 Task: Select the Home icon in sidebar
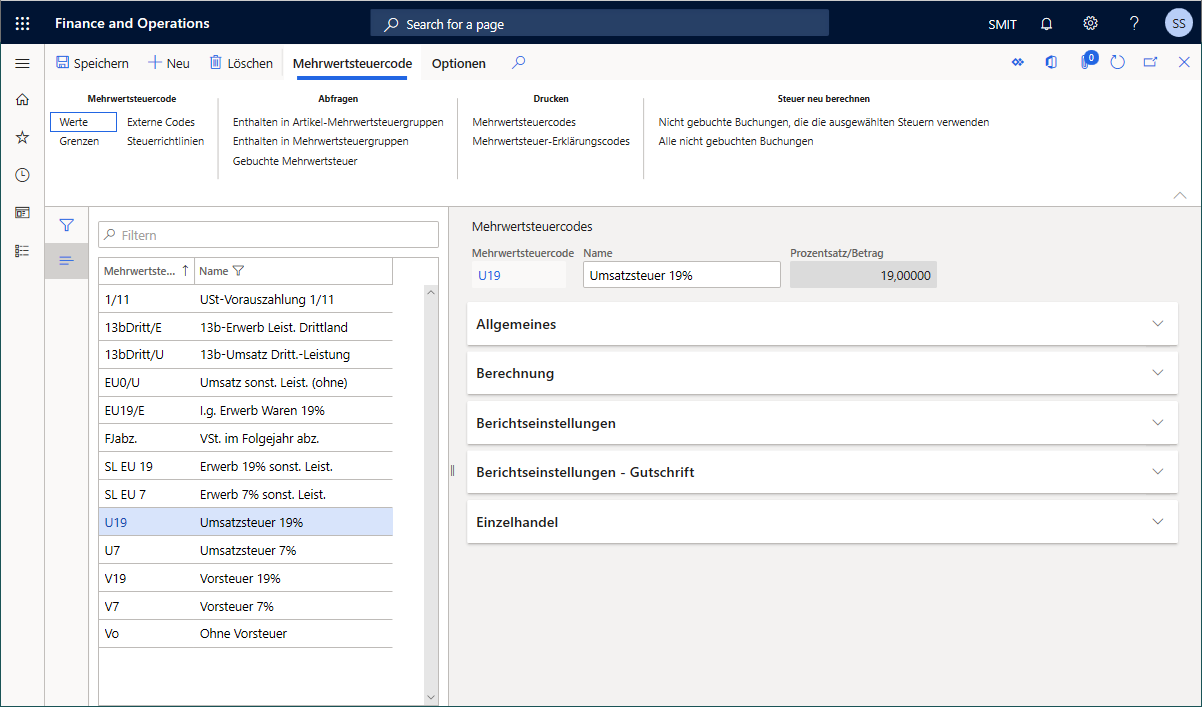21,99
